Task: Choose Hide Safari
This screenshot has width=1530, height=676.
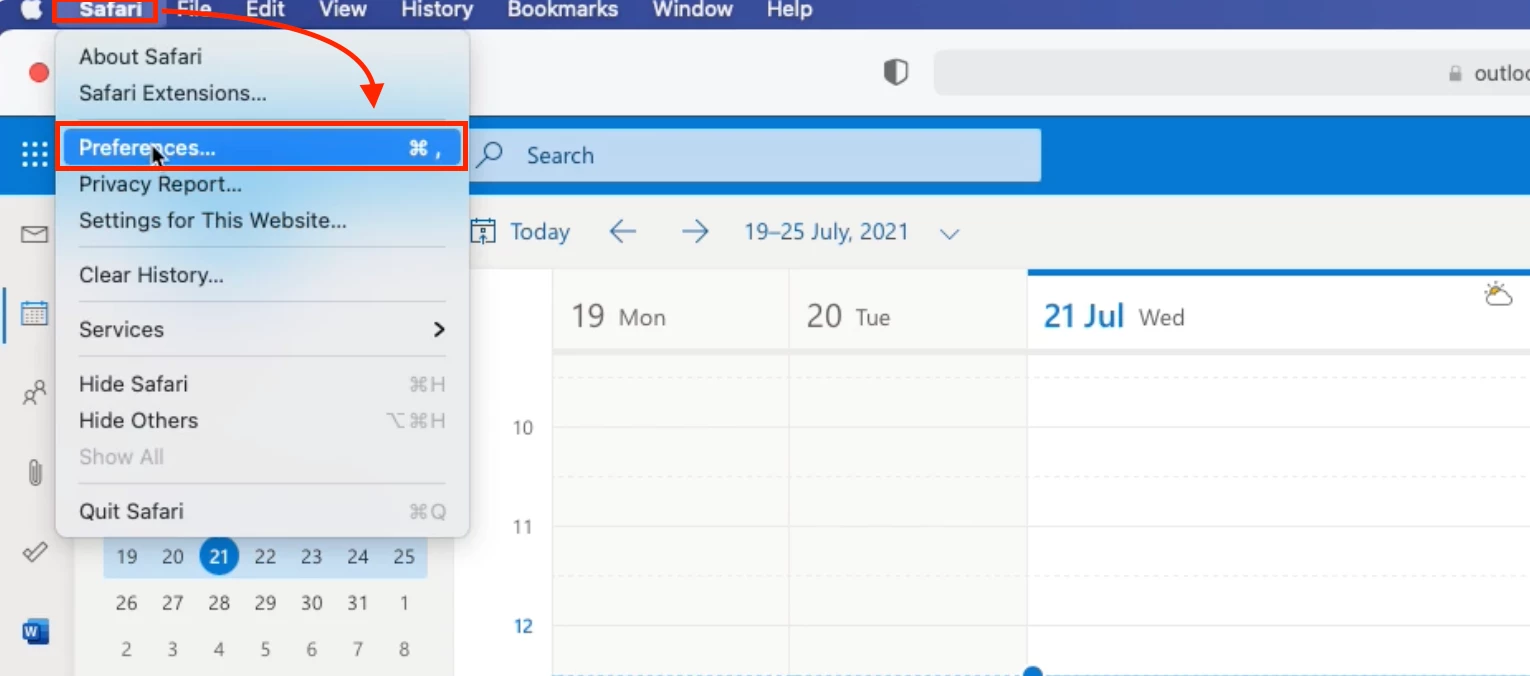Action: click(262, 384)
